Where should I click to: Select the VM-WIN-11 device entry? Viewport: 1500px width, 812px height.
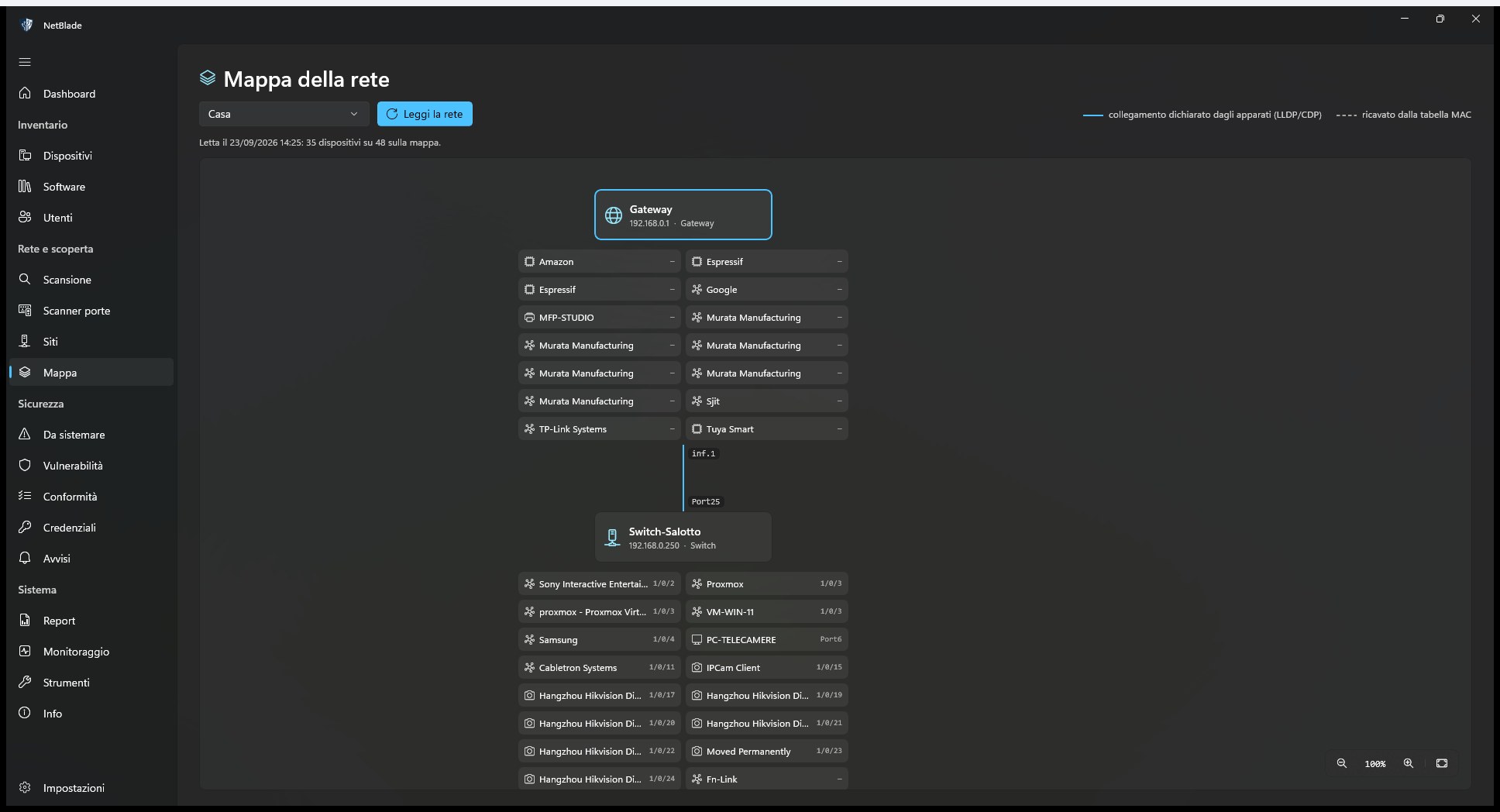pyautogui.click(x=767, y=612)
